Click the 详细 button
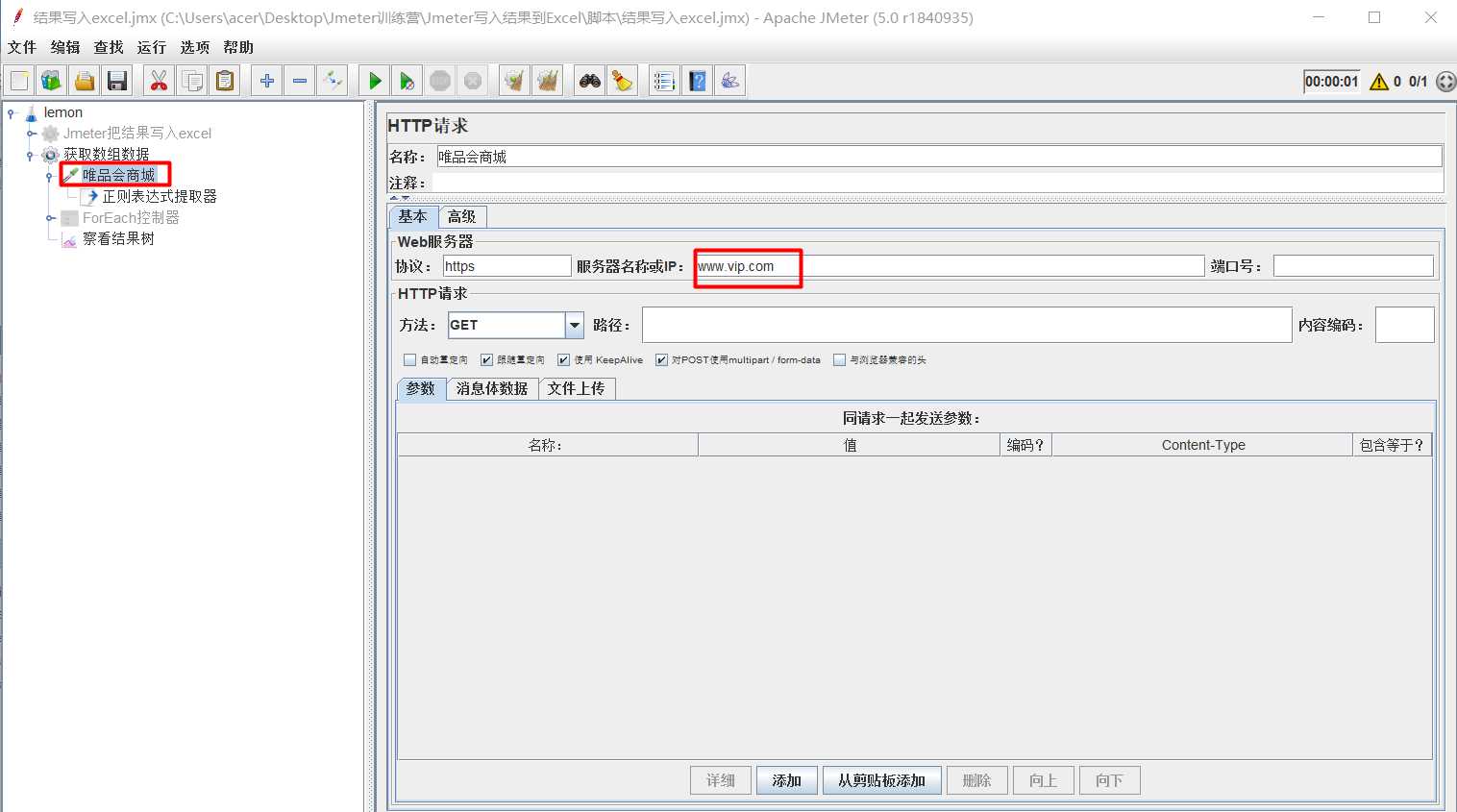Viewport: 1457px width, 812px height. (x=721, y=780)
